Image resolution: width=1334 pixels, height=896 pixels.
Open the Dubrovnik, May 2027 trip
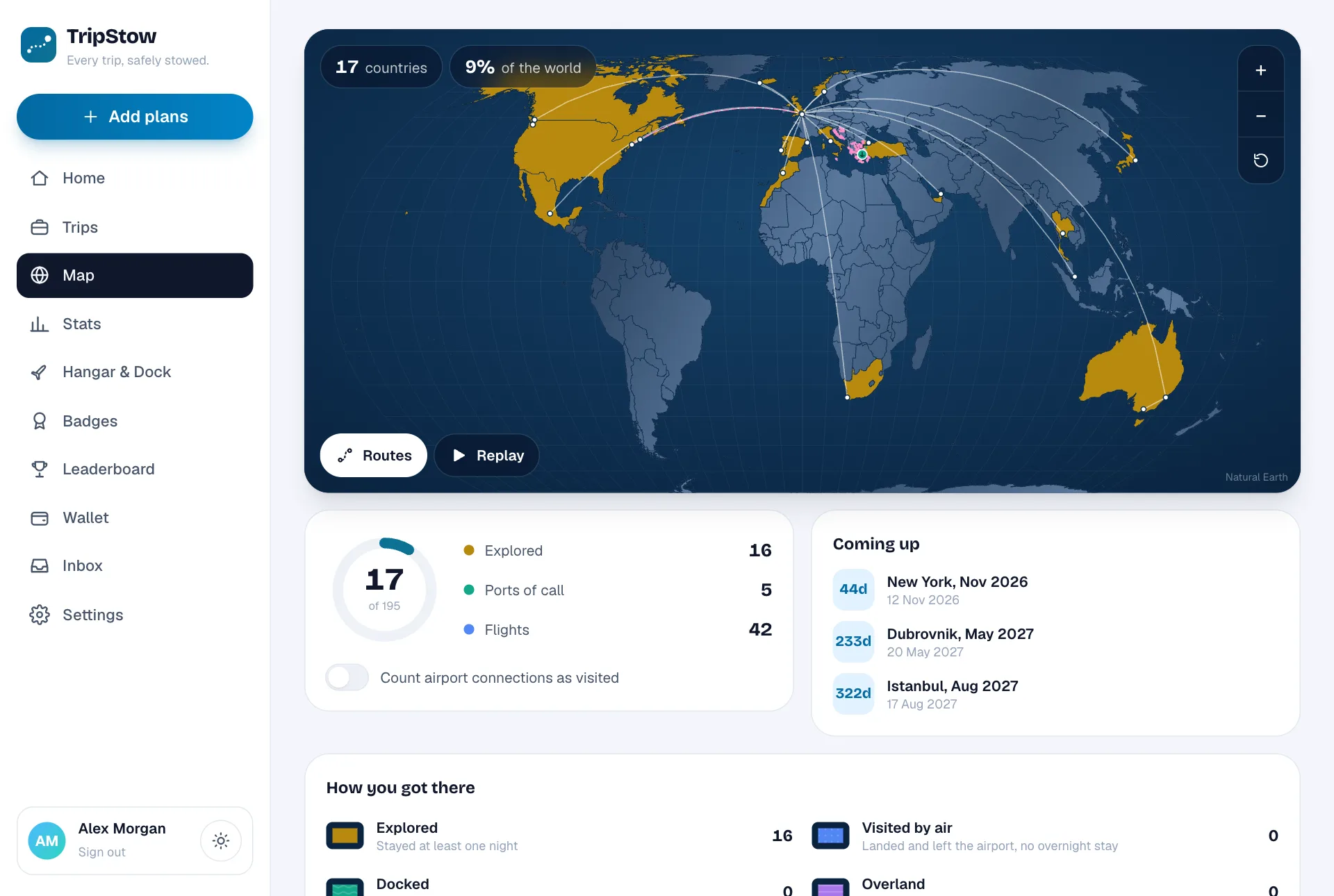point(1055,642)
